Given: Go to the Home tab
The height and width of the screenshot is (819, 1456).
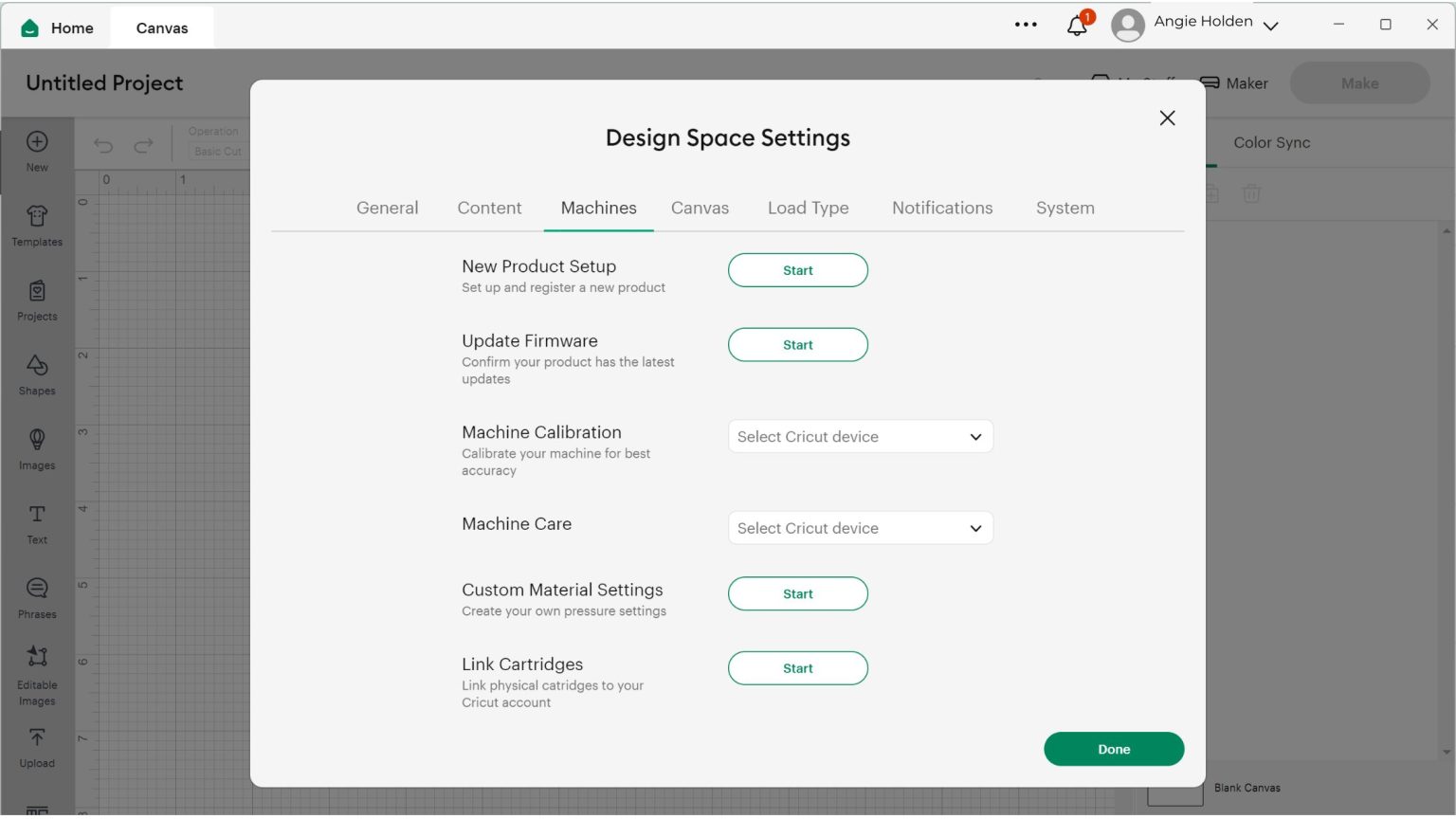Looking at the screenshot, I should [x=58, y=28].
